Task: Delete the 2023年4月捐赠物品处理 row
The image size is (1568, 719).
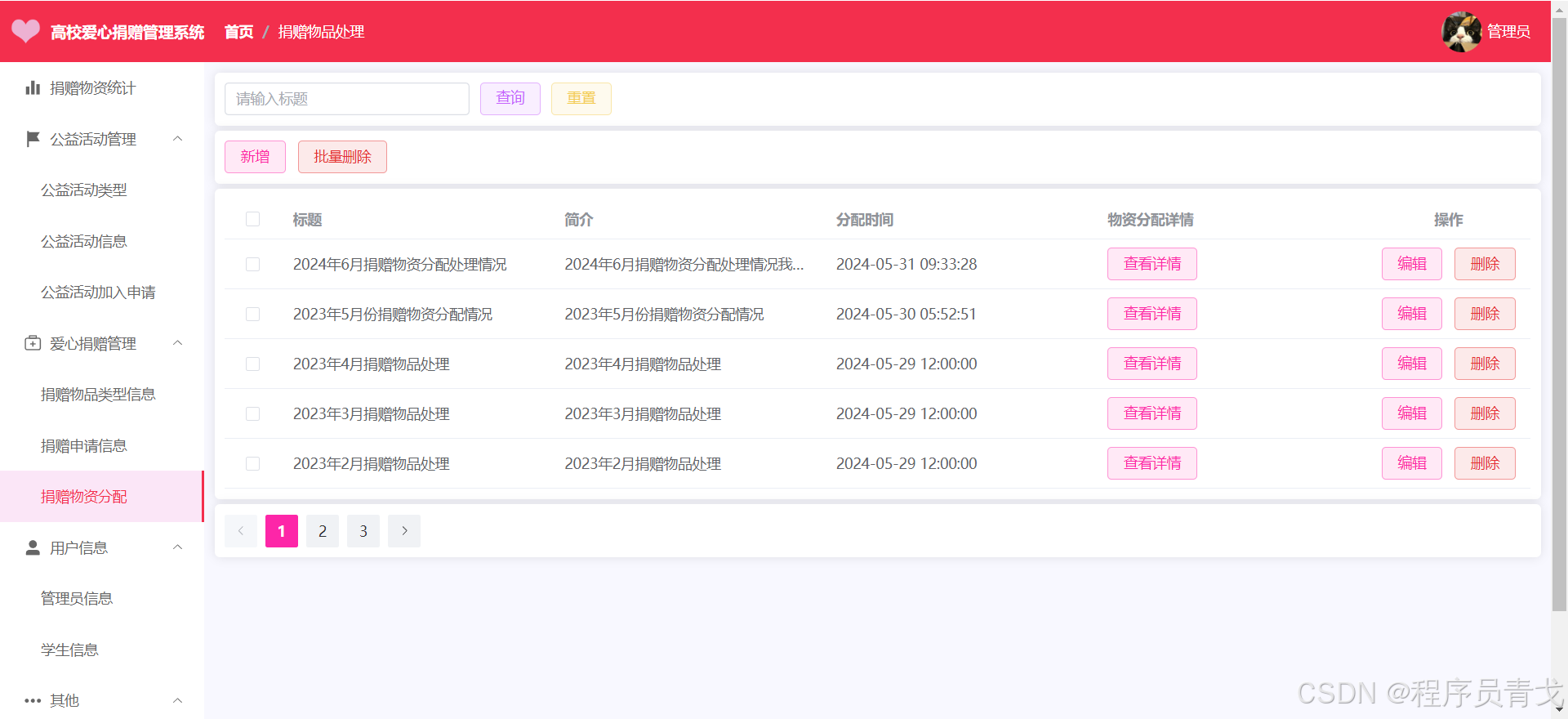Action: (1485, 364)
